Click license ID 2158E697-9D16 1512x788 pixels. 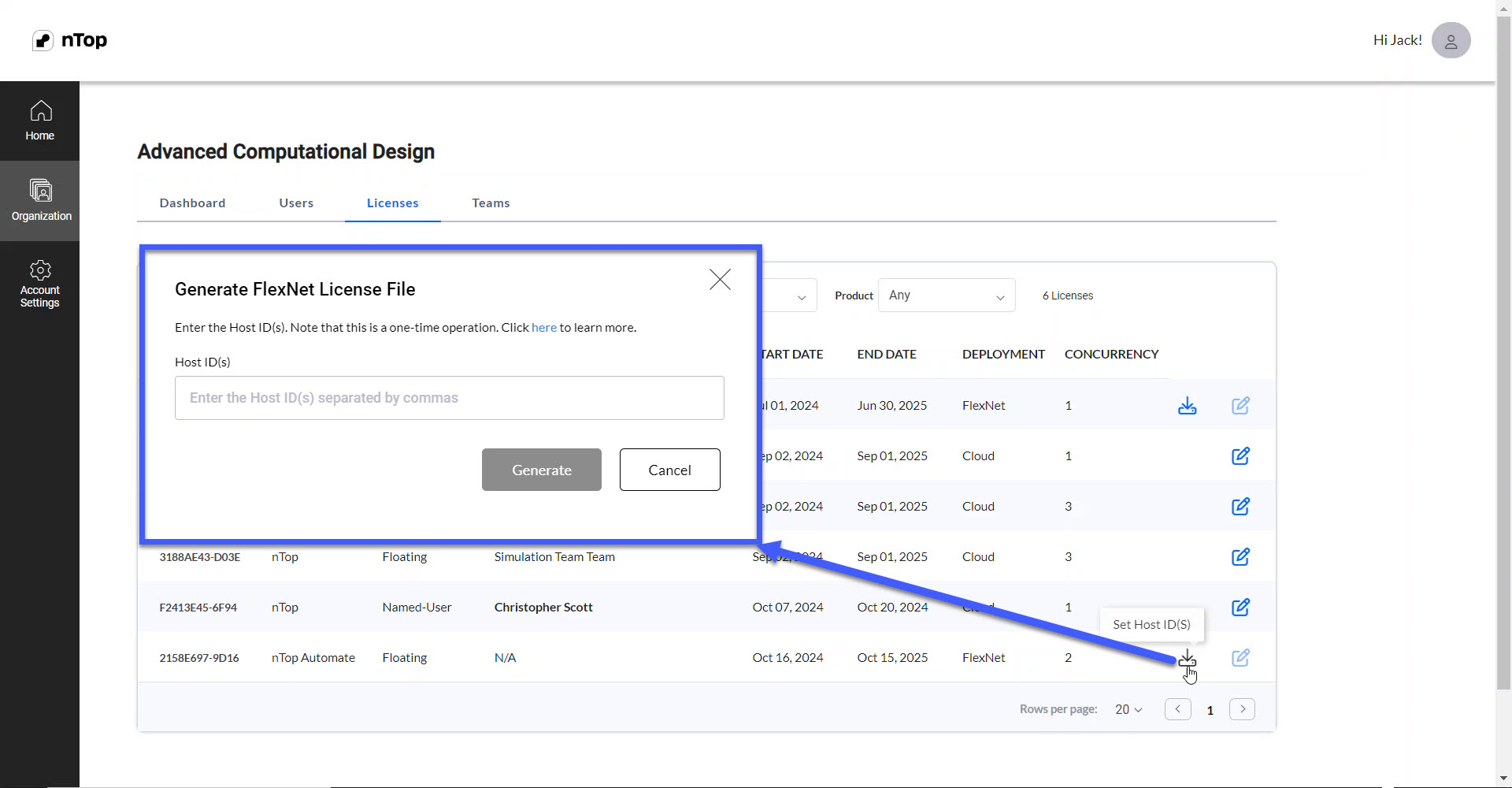(199, 658)
